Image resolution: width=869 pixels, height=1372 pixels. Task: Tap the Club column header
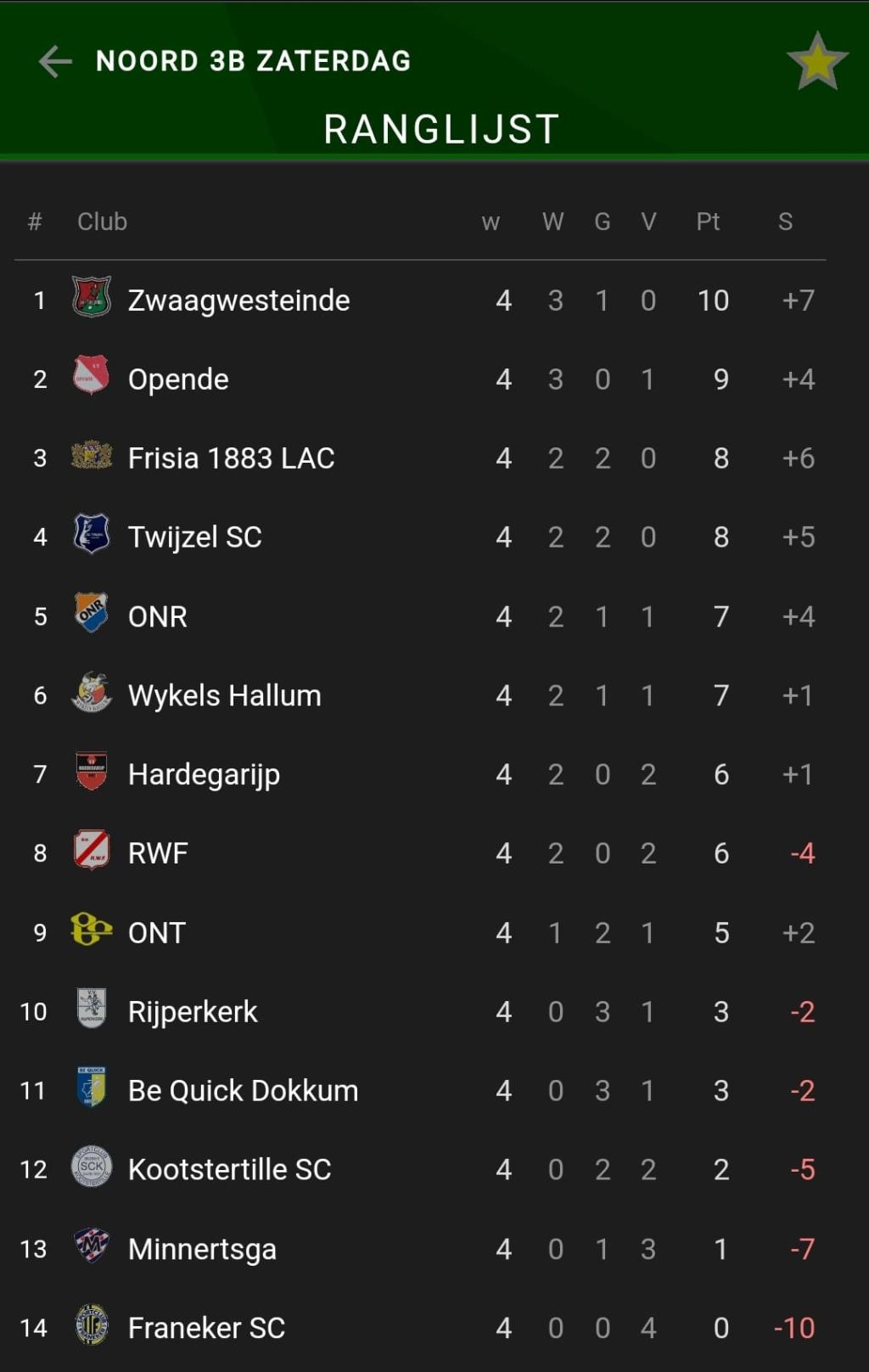102,222
